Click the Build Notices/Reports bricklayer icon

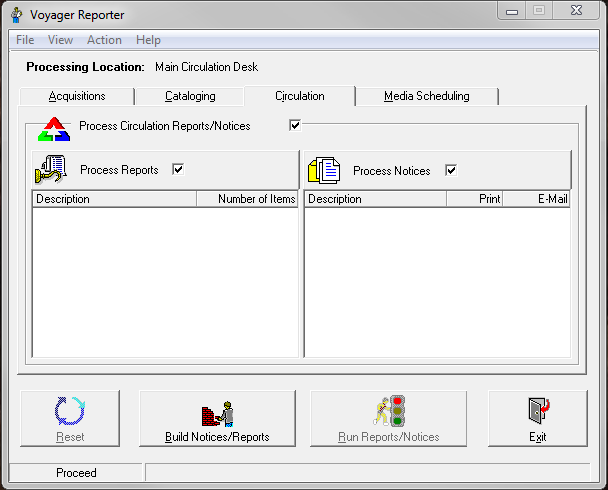pyautogui.click(x=217, y=411)
